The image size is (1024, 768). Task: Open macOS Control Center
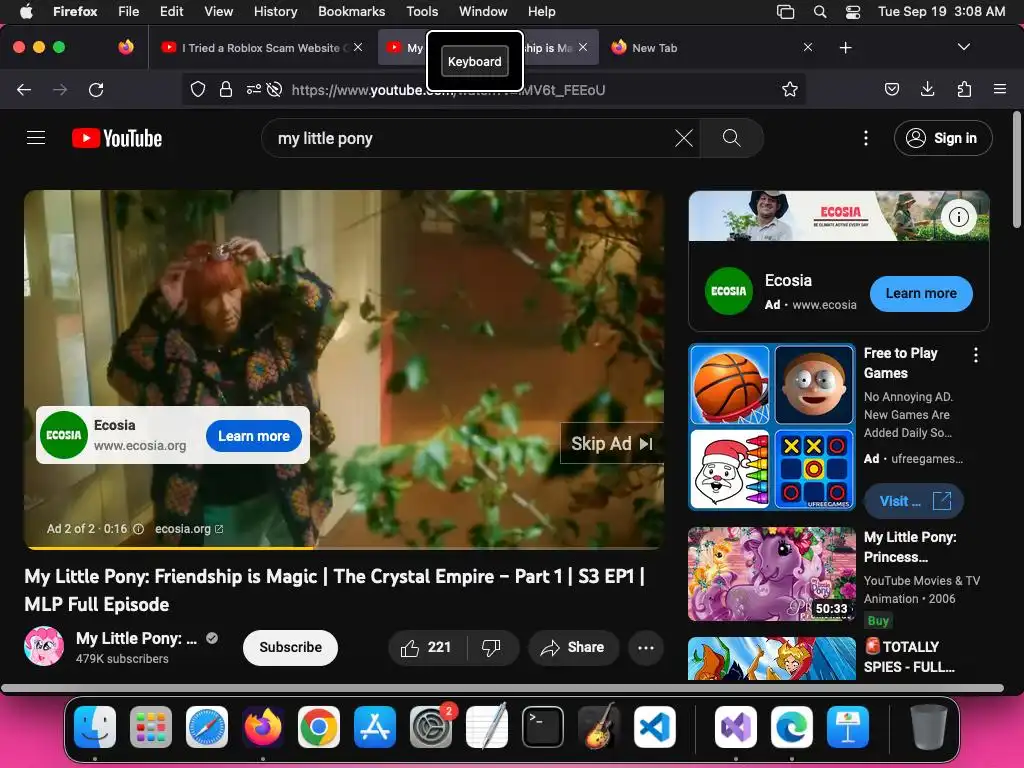pos(852,12)
